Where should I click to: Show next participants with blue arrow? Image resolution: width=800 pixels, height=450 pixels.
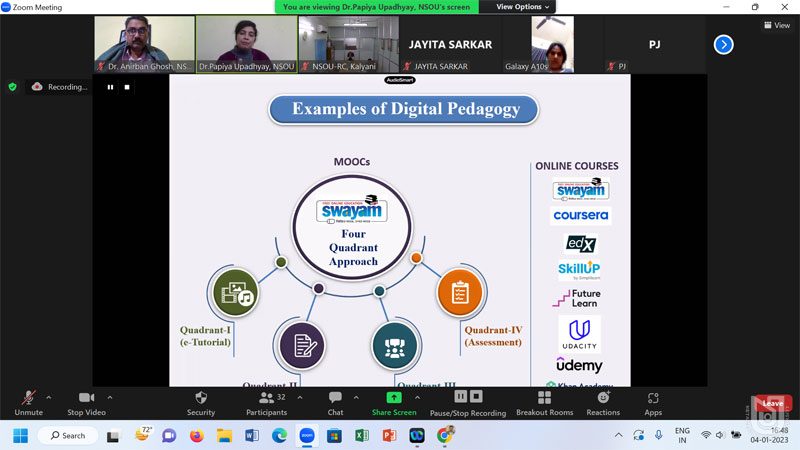coord(723,45)
